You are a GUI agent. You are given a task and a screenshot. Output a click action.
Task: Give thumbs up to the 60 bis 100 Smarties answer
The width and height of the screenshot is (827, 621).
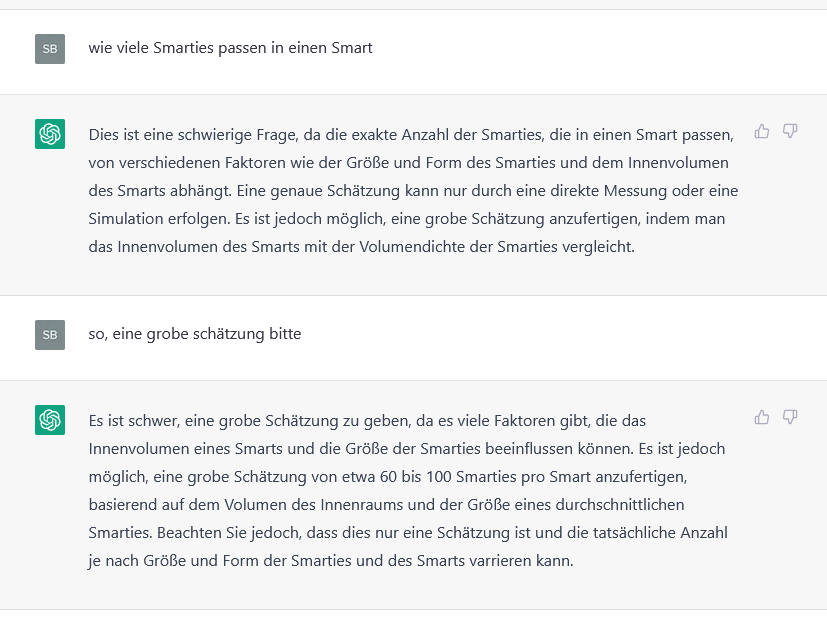(762, 417)
